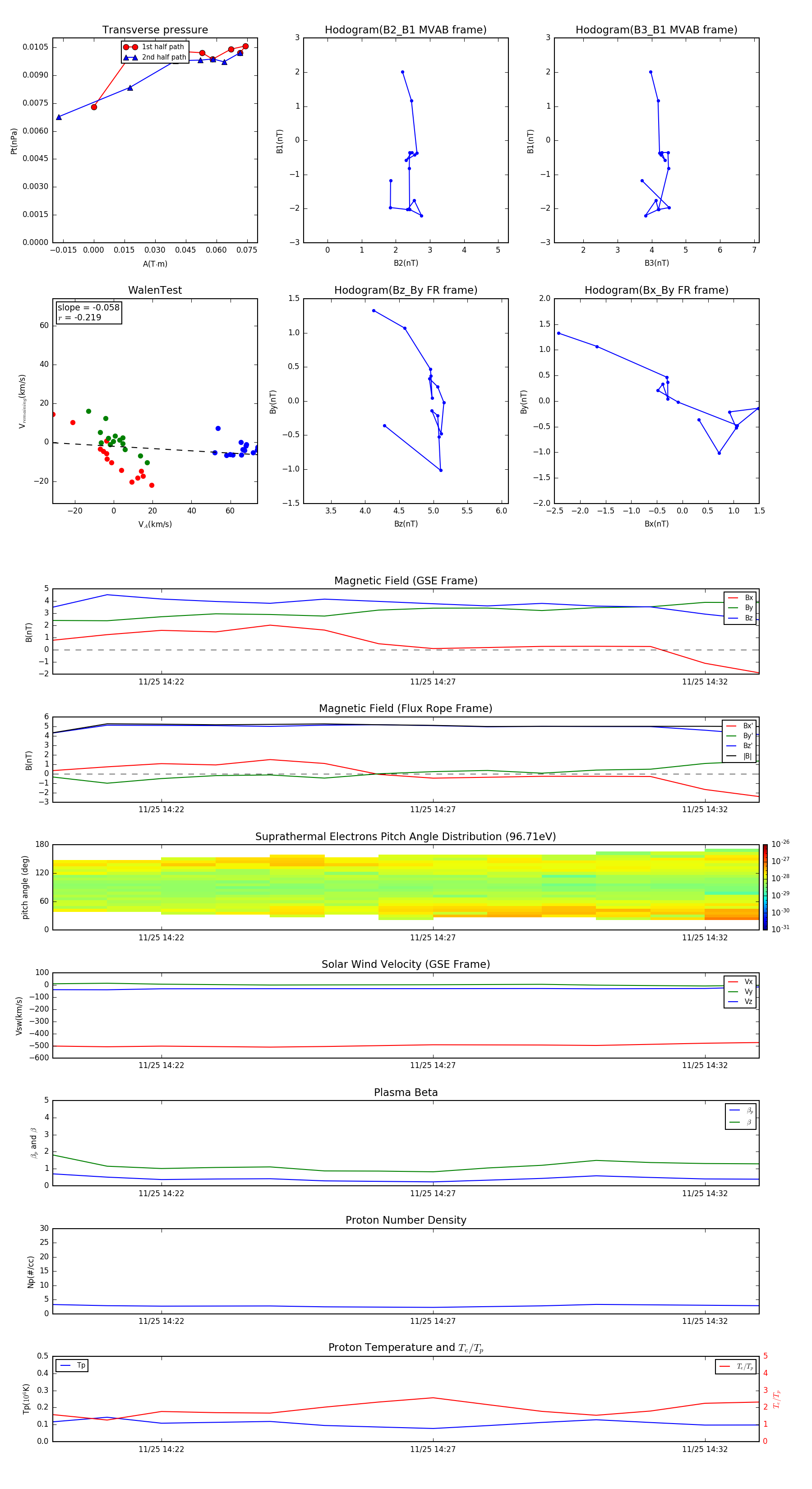Image resolution: width=812 pixels, height=1489 pixels.
Task: Select the Tp legend entry
Action: click(x=72, y=1365)
